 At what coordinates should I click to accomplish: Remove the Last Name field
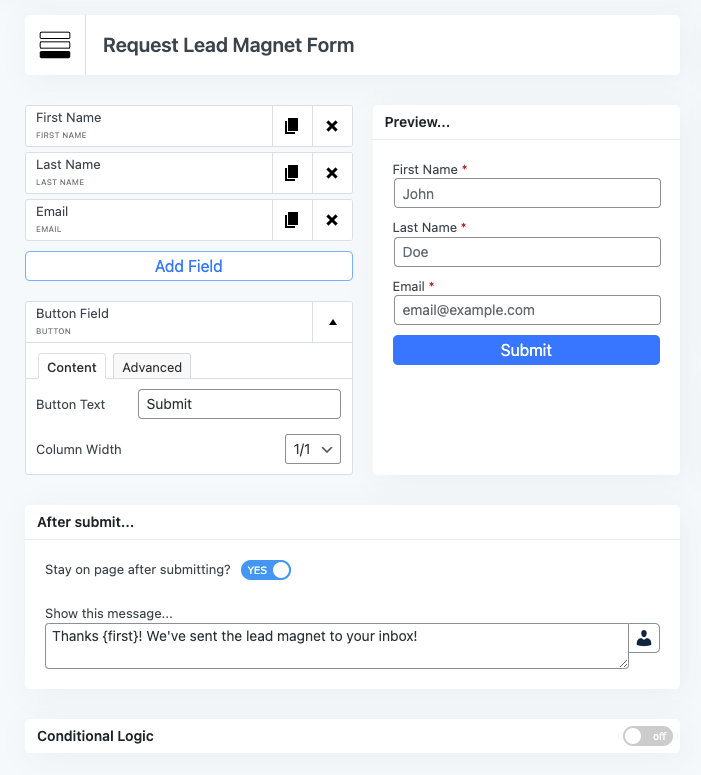(x=332, y=173)
